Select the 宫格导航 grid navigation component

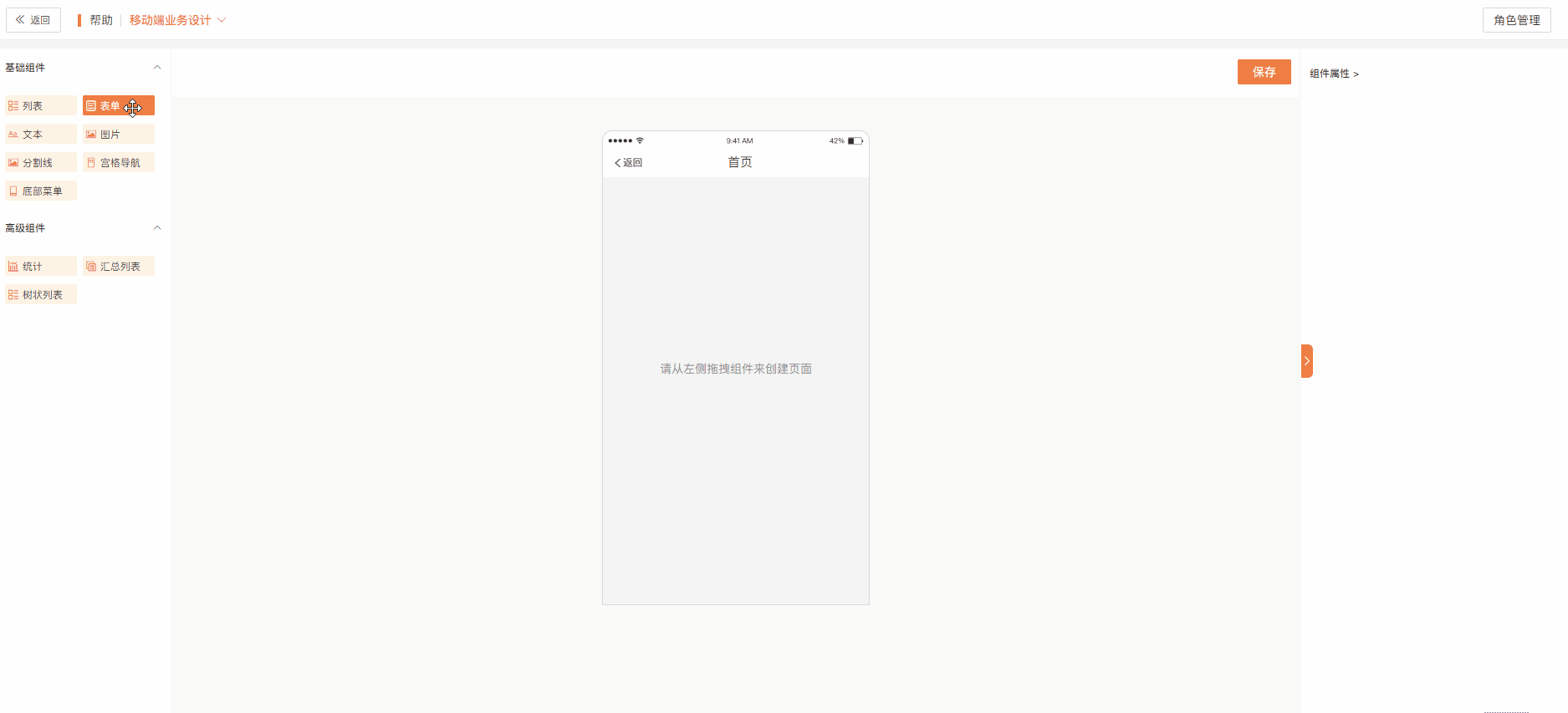[x=118, y=163]
